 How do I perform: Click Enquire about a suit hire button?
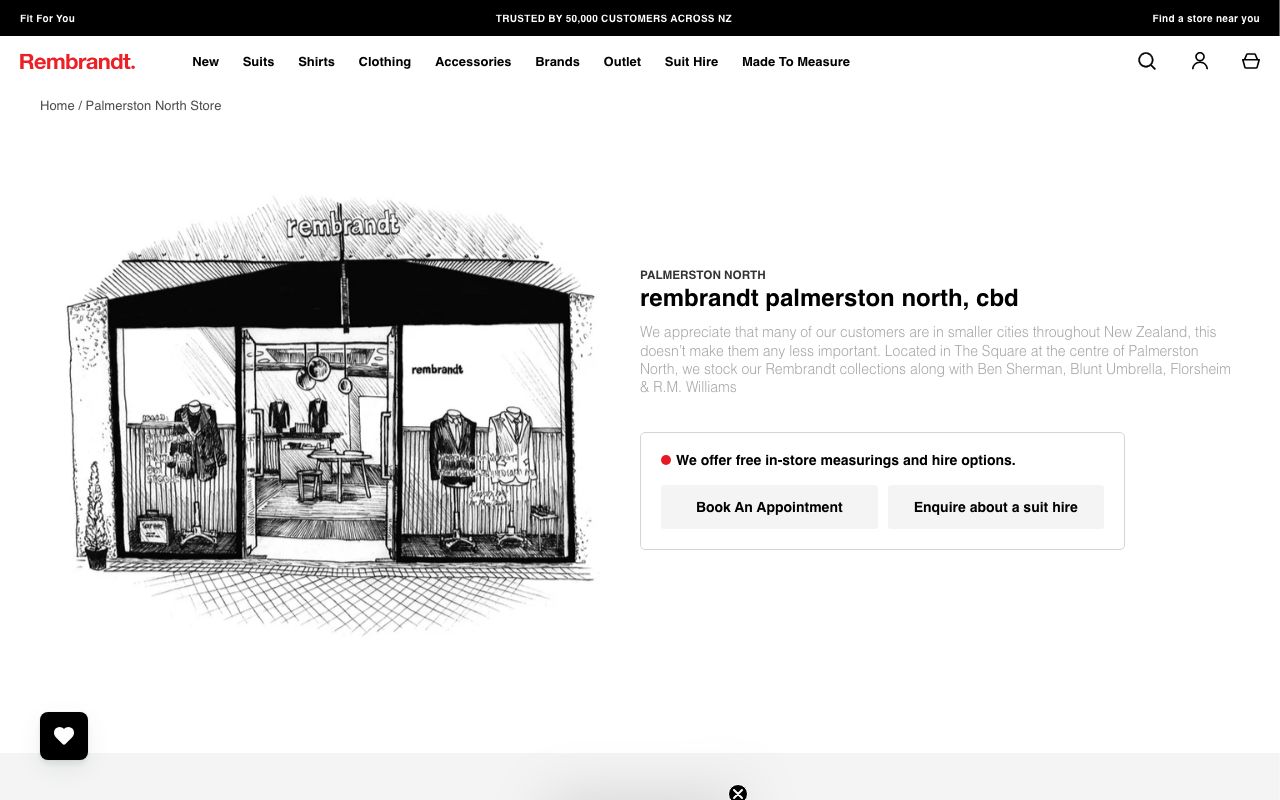click(996, 507)
